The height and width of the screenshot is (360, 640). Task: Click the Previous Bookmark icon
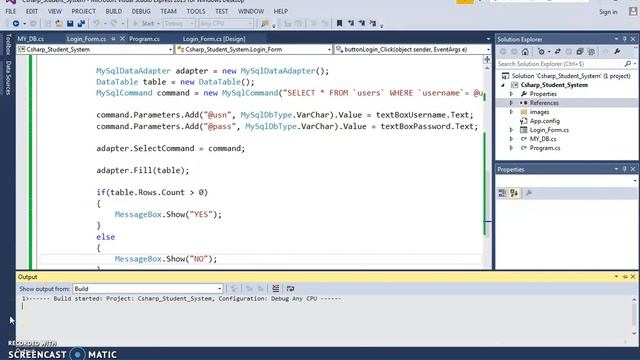[x=351, y=23]
